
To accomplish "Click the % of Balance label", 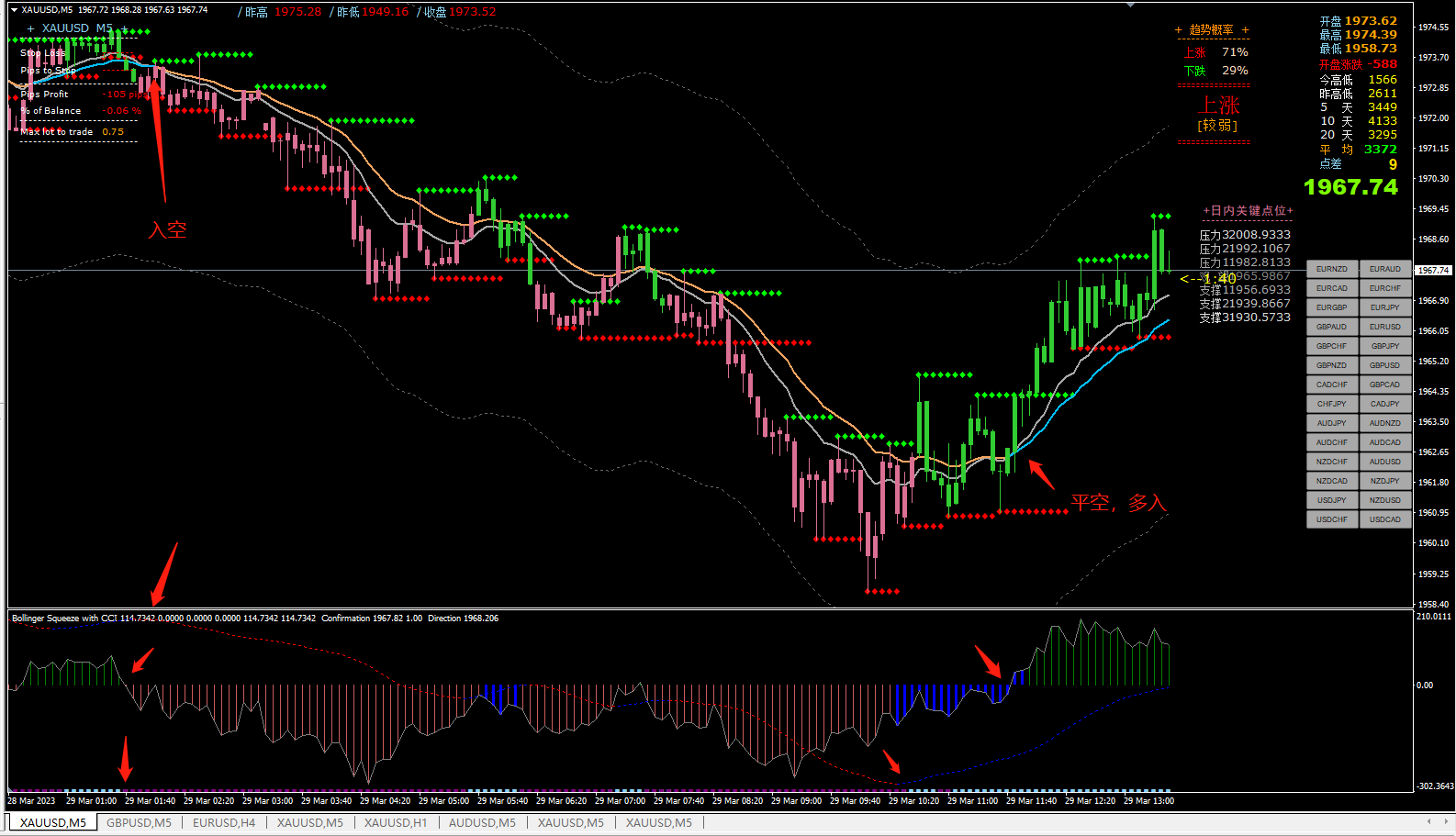I will (51, 111).
